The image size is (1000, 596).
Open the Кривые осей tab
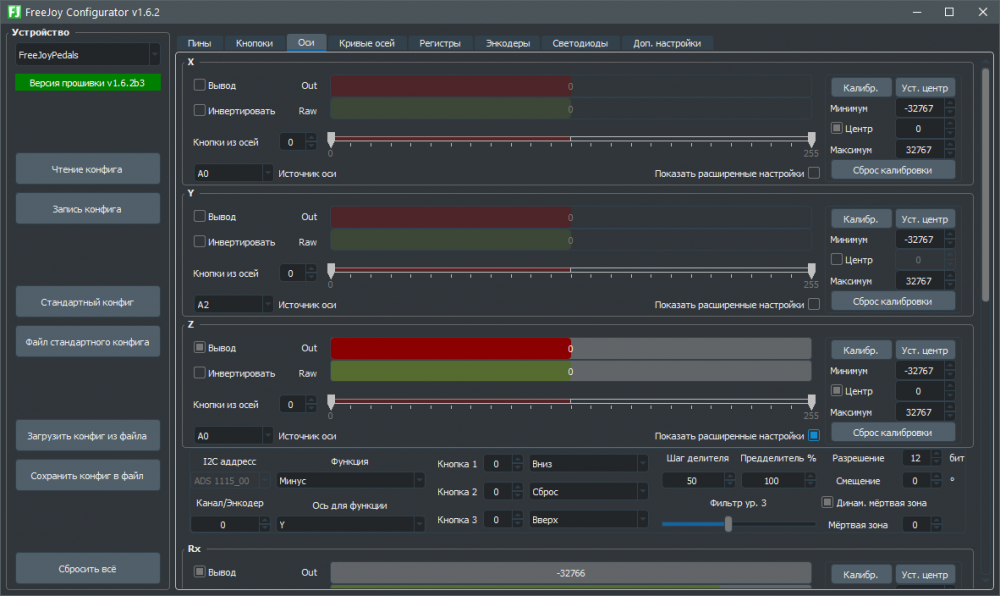coord(366,43)
